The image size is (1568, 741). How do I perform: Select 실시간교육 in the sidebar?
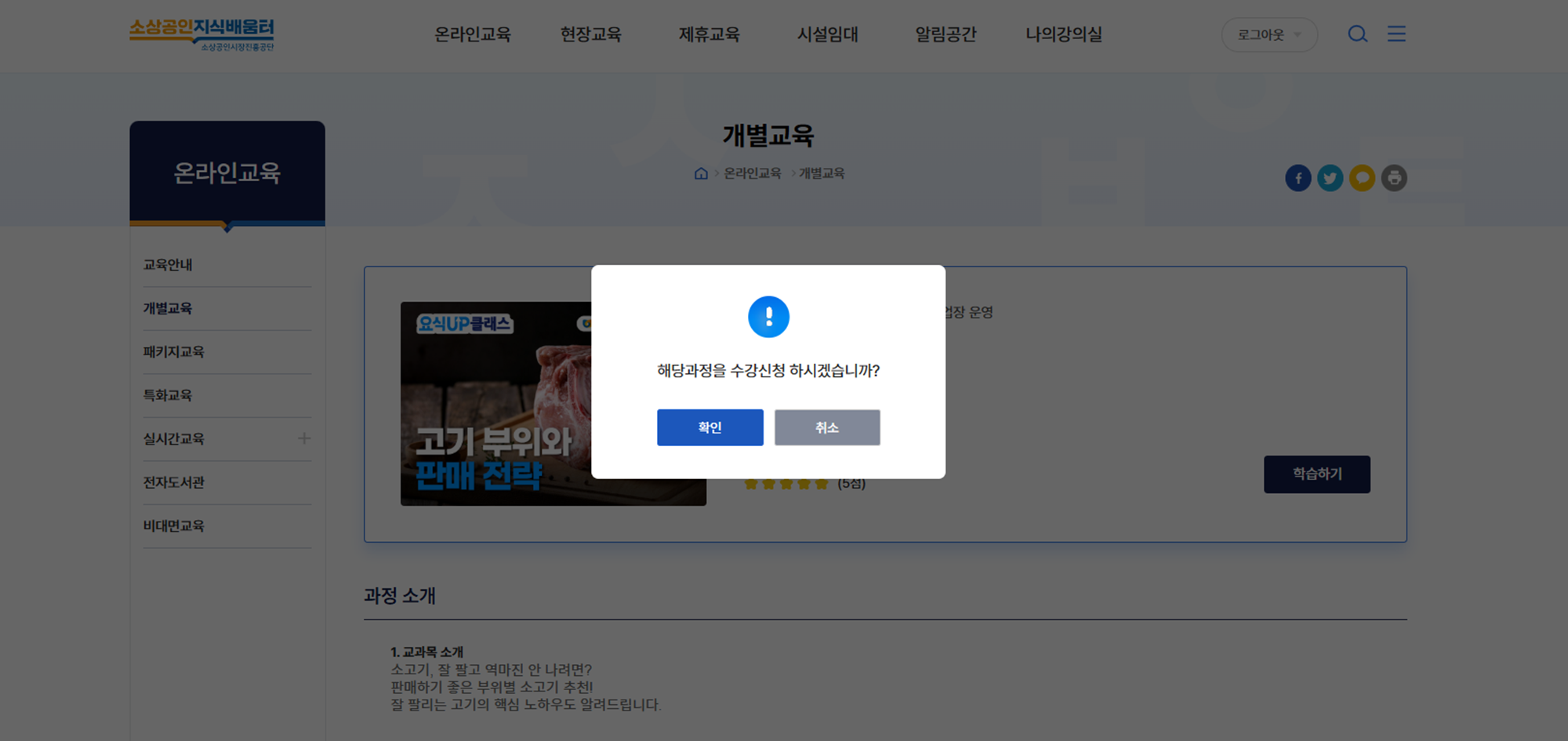[x=174, y=439]
